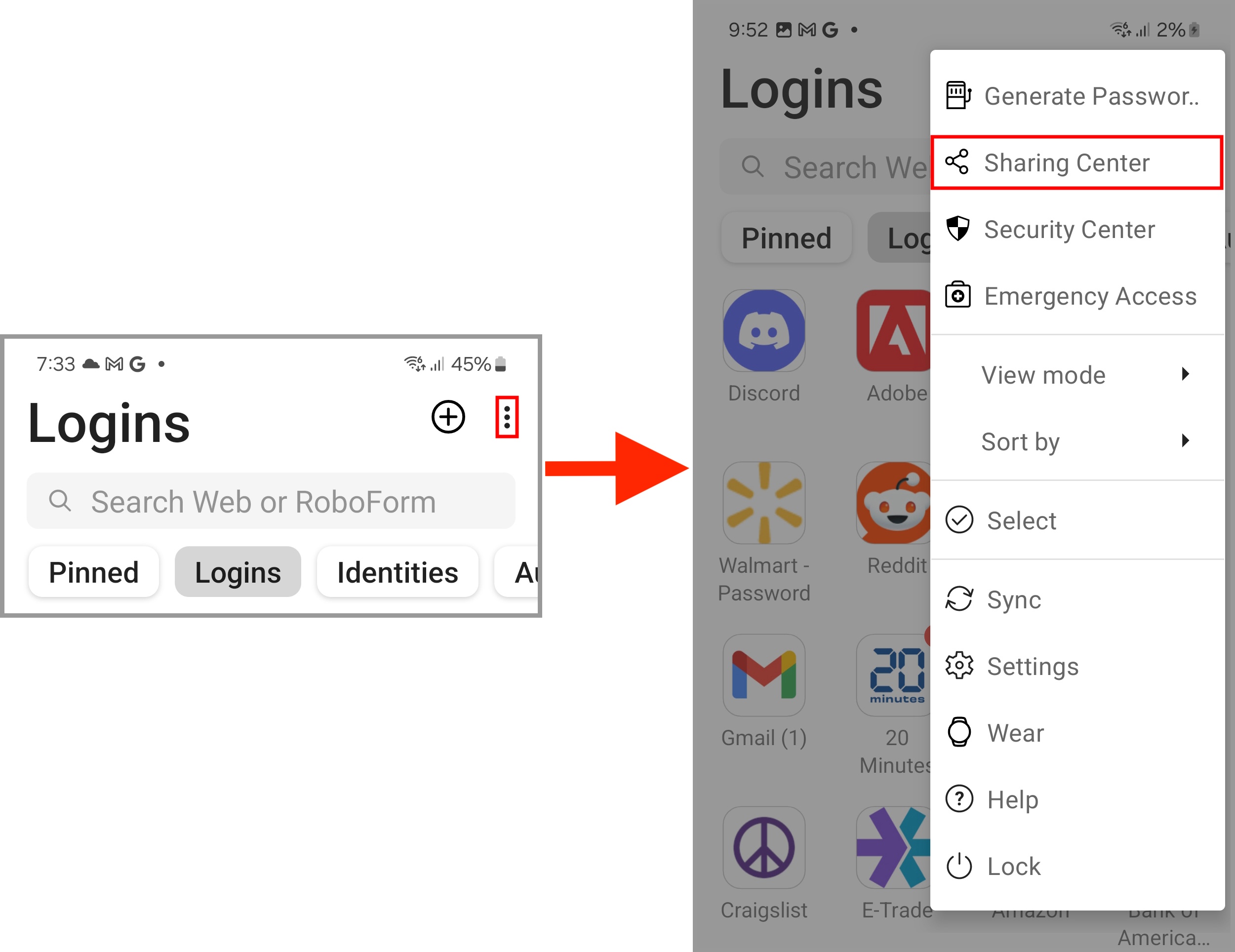Tap Select checkmark option
Screen dimensions: 1235x952
click(x=1076, y=520)
